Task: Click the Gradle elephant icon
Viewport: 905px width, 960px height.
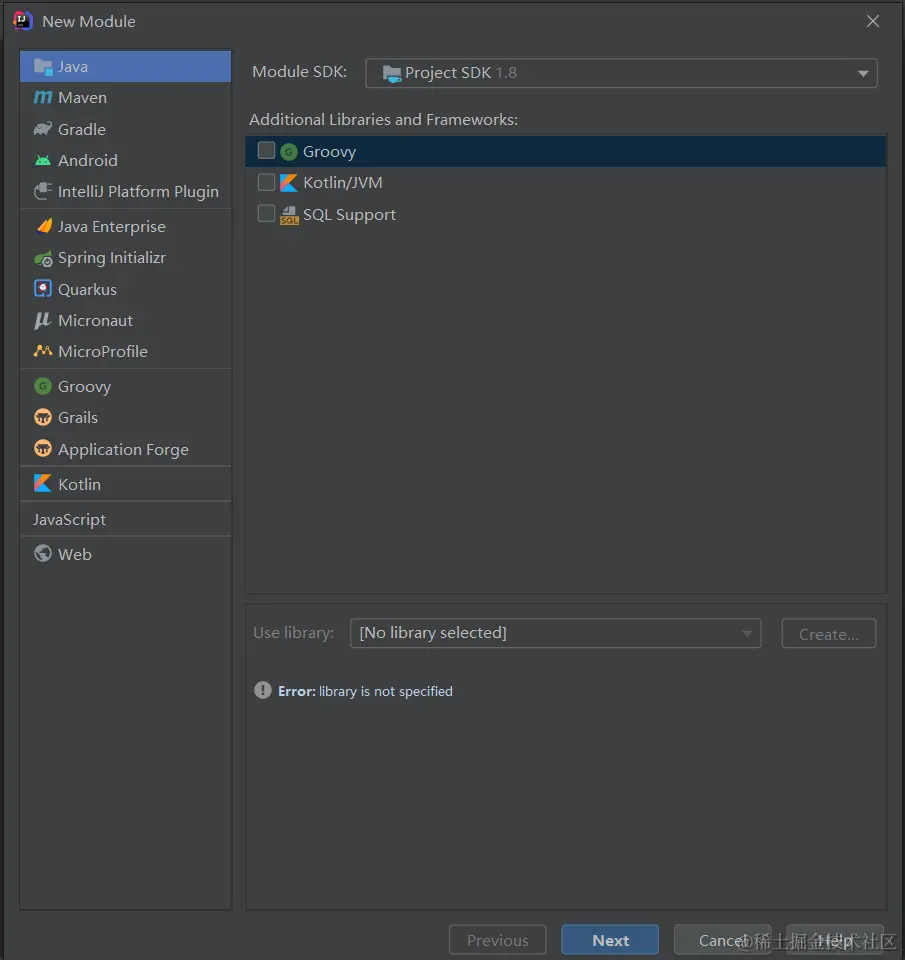Action: tap(43, 129)
